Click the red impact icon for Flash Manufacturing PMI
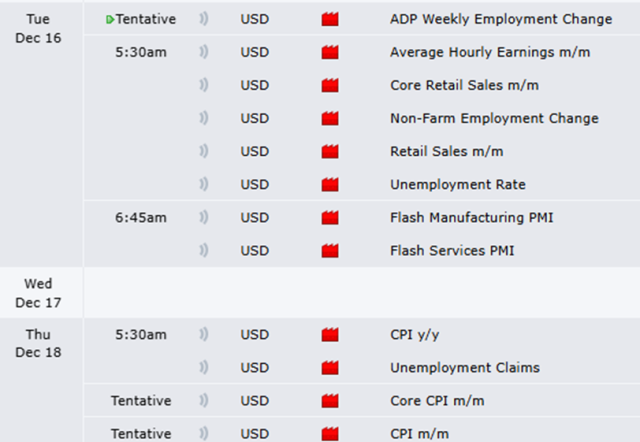The height and width of the screenshot is (442, 640). [331, 217]
